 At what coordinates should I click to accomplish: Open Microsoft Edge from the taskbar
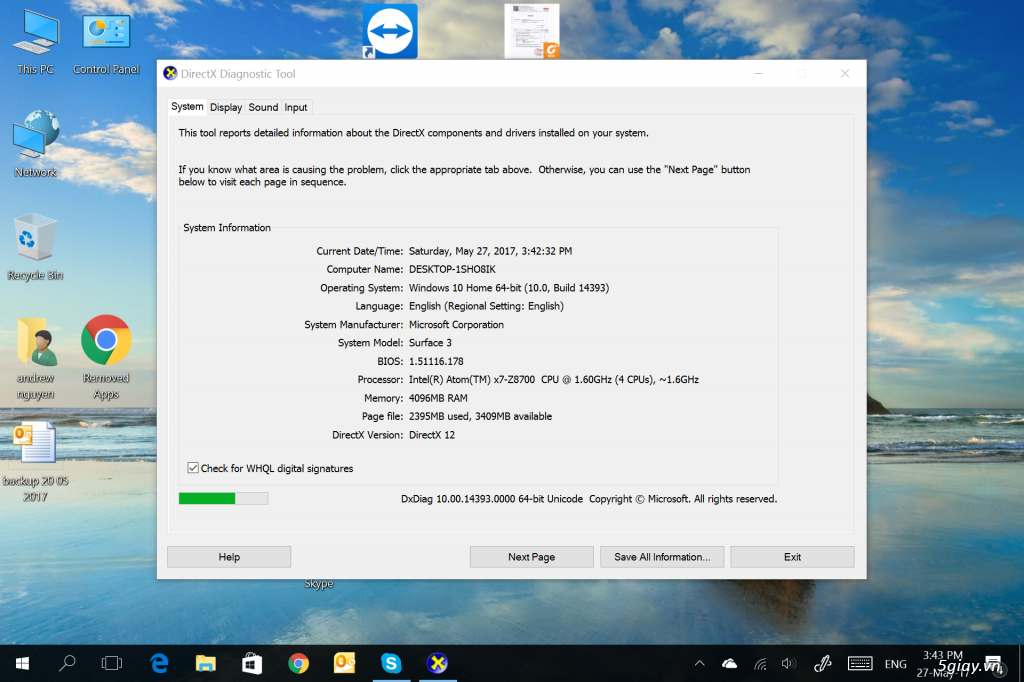tap(159, 662)
